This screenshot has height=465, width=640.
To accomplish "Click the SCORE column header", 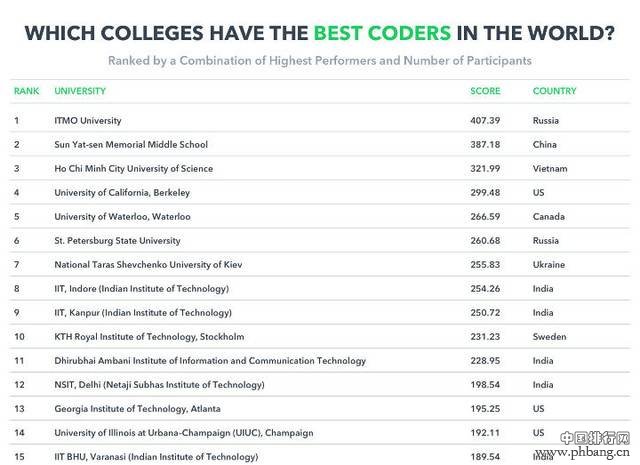I will [485, 91].
